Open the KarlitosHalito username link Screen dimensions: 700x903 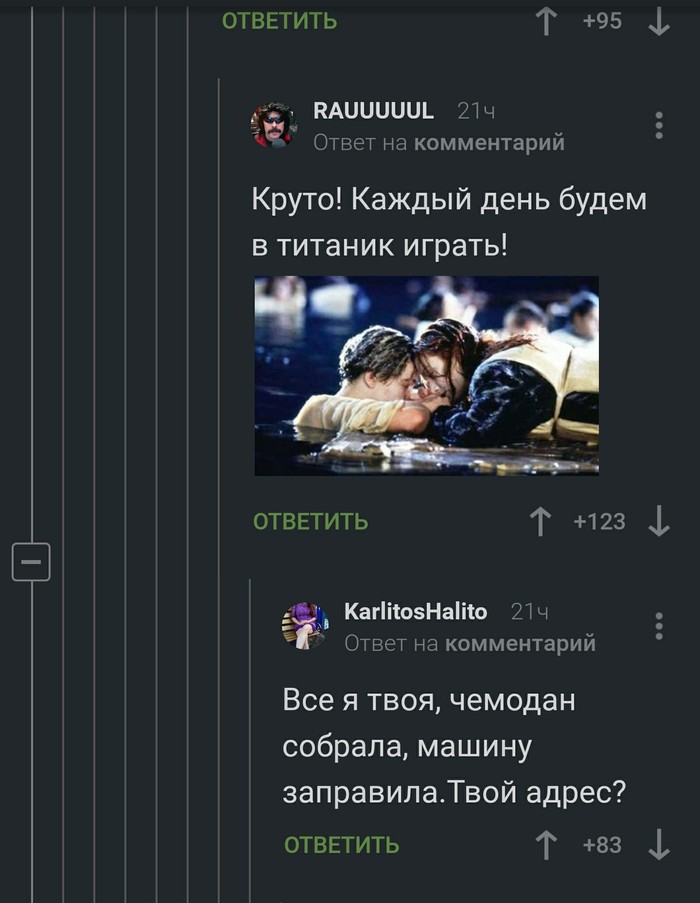click(x=416, y=611)
